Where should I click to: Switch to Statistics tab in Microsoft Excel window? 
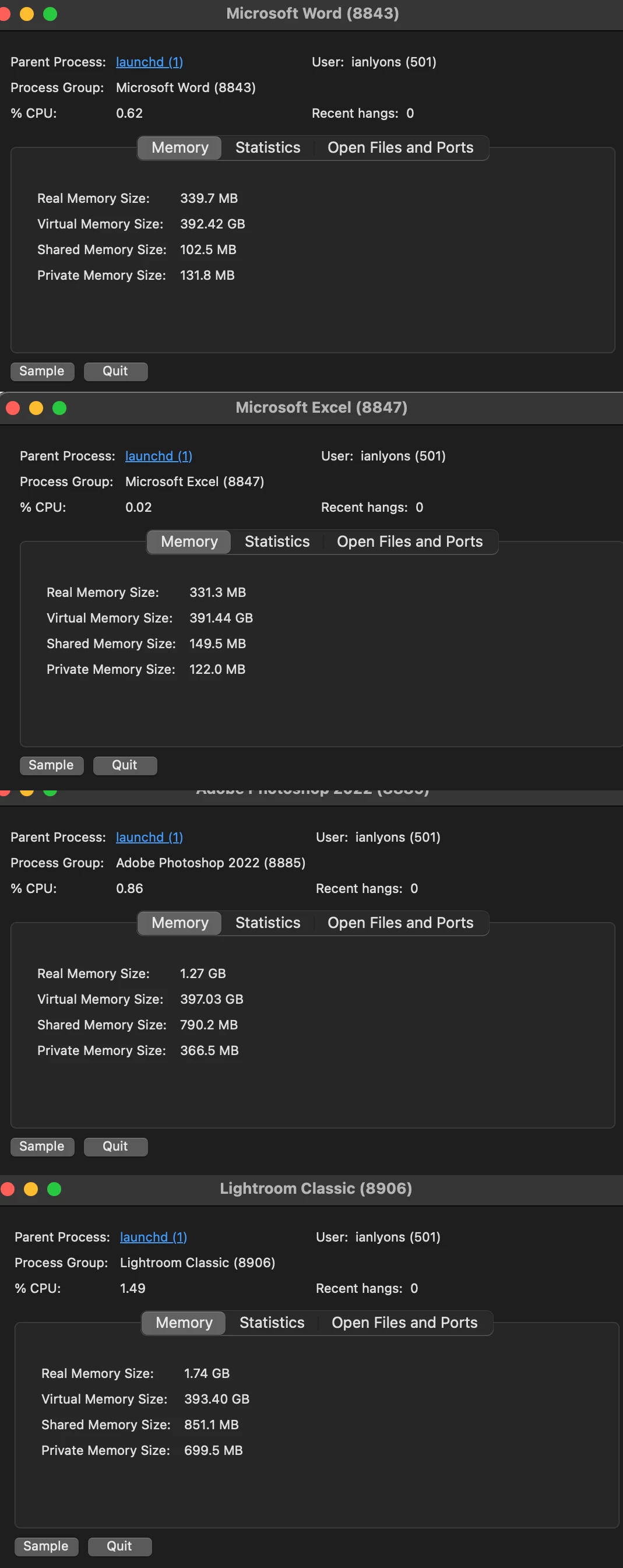(x=277, y=542)
